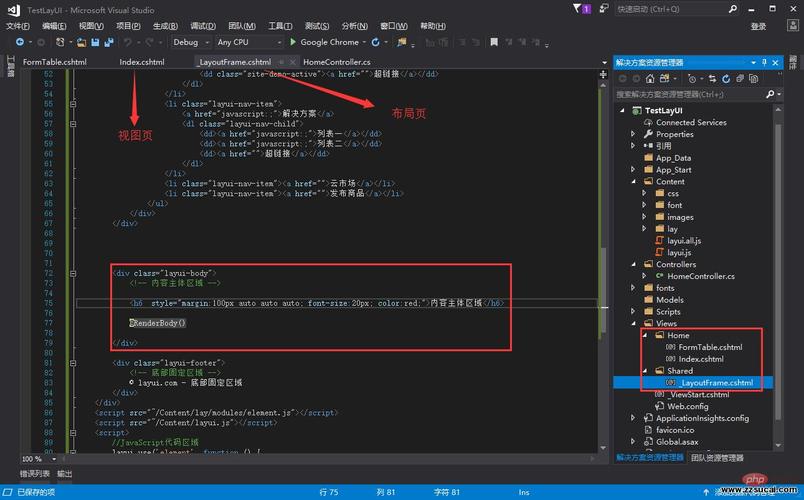Close the _LayoutFrame.cshtml editor tab
This screenshot has height=500, width=804.
[293, 62]
